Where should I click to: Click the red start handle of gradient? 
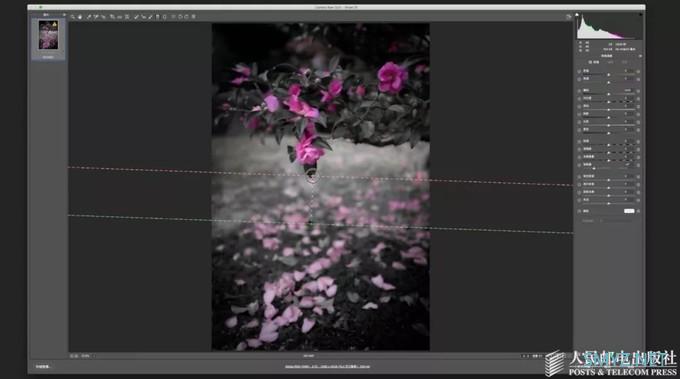point(311,176)
